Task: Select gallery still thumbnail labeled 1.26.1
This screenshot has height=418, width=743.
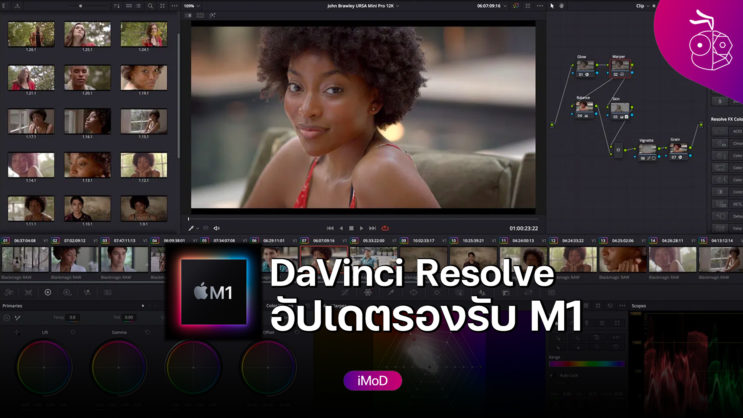Action: (x=31, y=35)
